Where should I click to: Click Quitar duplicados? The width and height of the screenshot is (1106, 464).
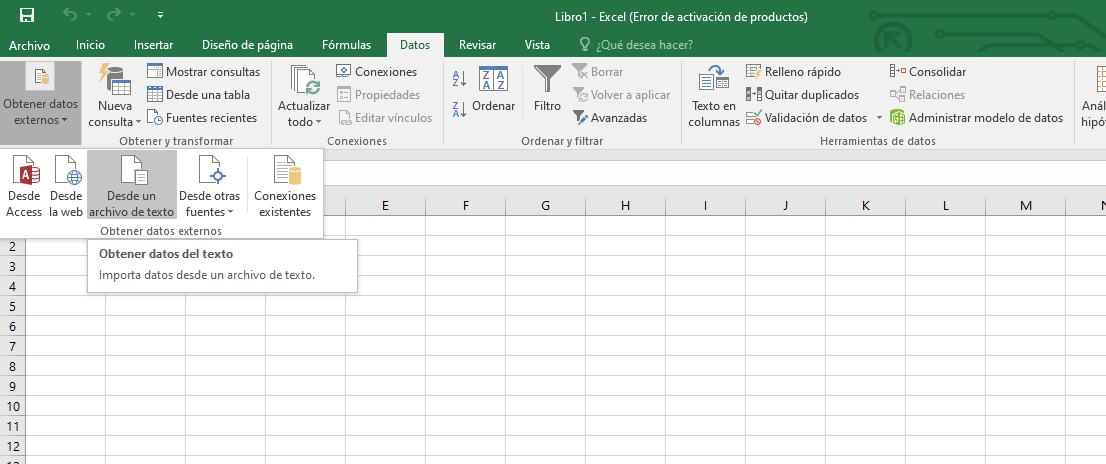click(803, 94)
